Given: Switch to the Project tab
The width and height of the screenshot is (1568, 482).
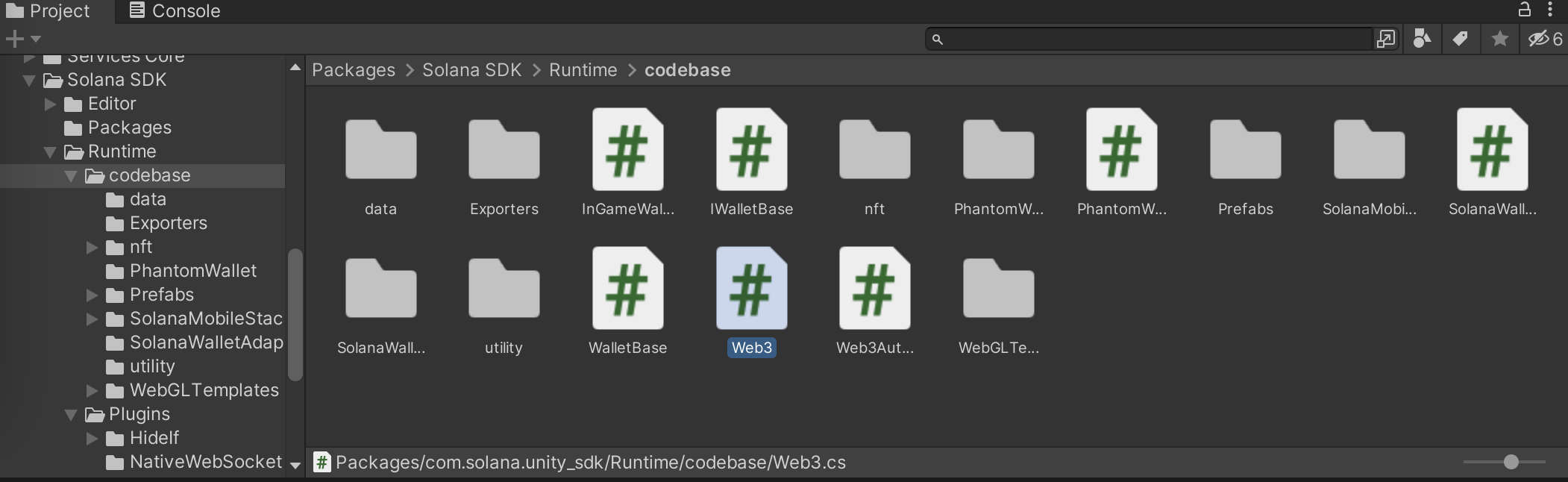Looking at the screenshot, I should [x=48, y=11].
